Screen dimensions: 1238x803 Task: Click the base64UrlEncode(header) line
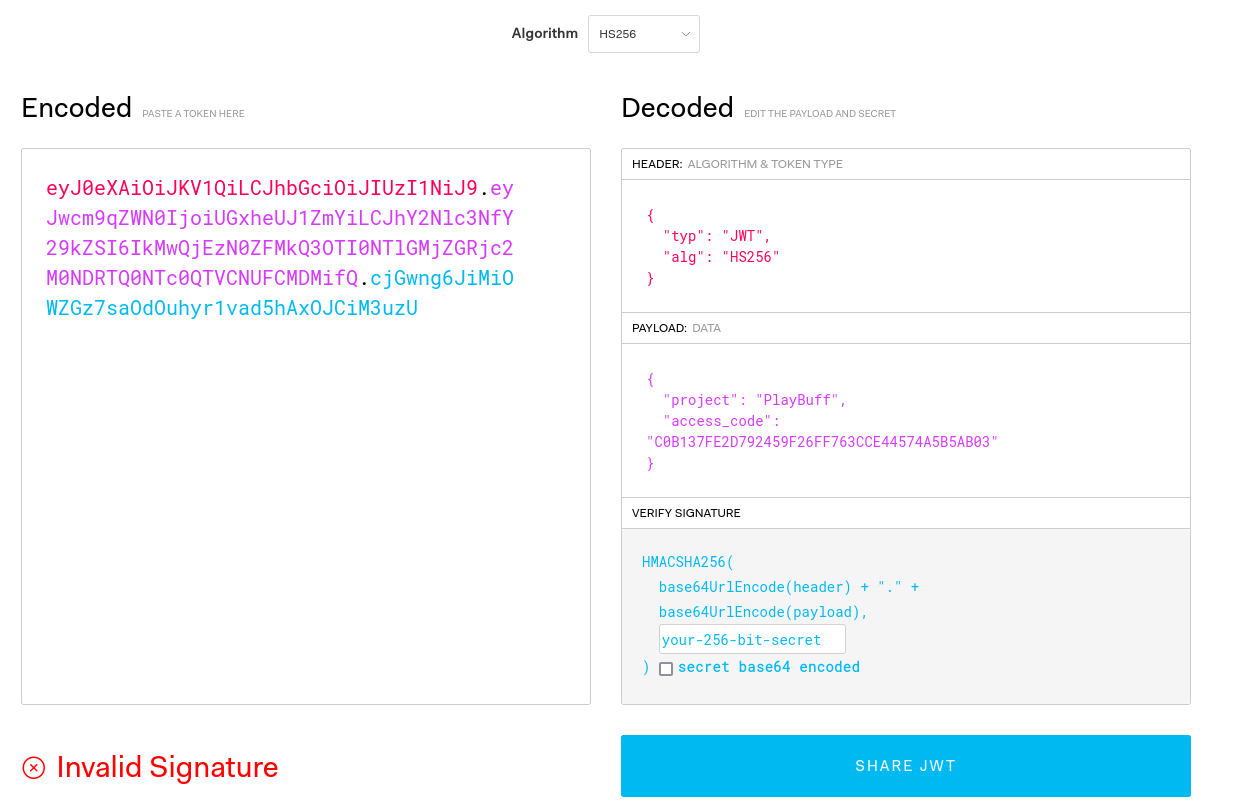click(789, 587)
